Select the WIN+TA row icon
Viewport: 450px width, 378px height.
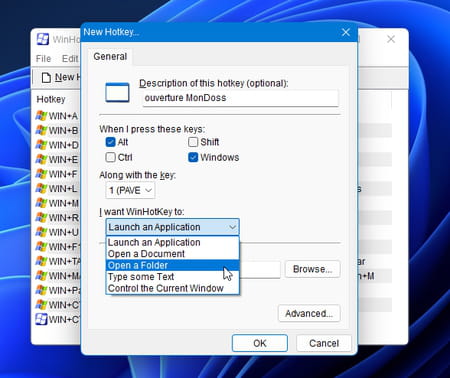(41, 261)
